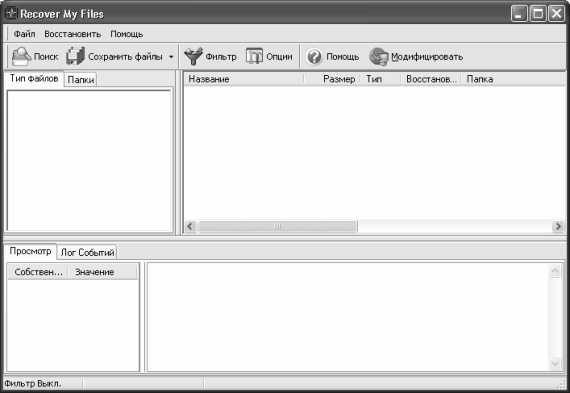Sort by the Название column header
This screenshot has width=570, height=393.
point(244,79)
